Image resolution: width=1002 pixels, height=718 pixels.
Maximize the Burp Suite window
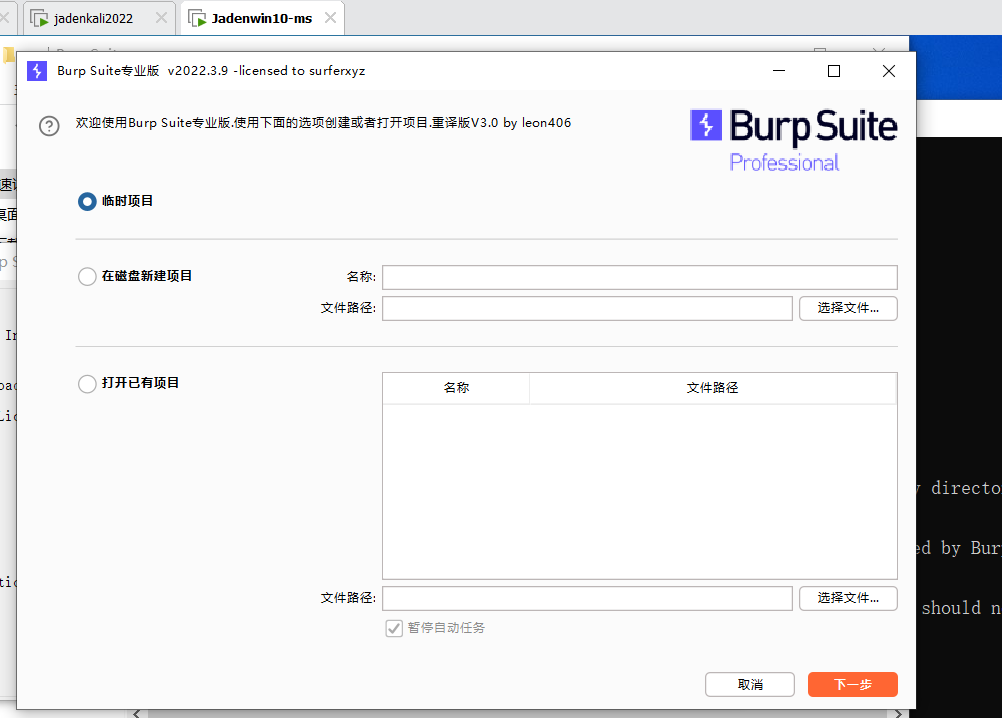834,71
